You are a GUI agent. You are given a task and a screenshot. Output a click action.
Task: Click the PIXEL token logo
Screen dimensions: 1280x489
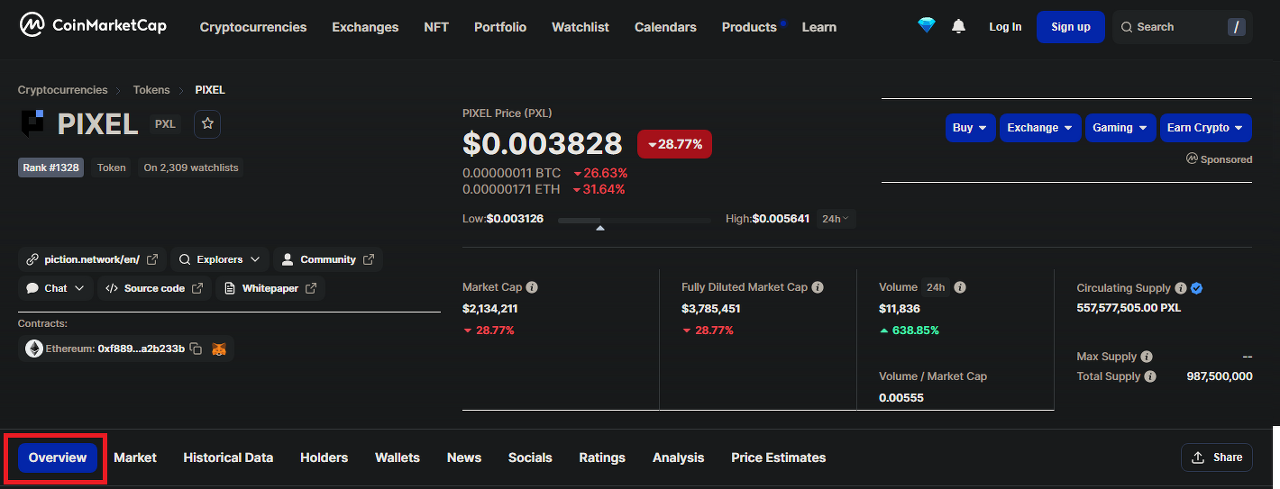[x=33, y=124]
